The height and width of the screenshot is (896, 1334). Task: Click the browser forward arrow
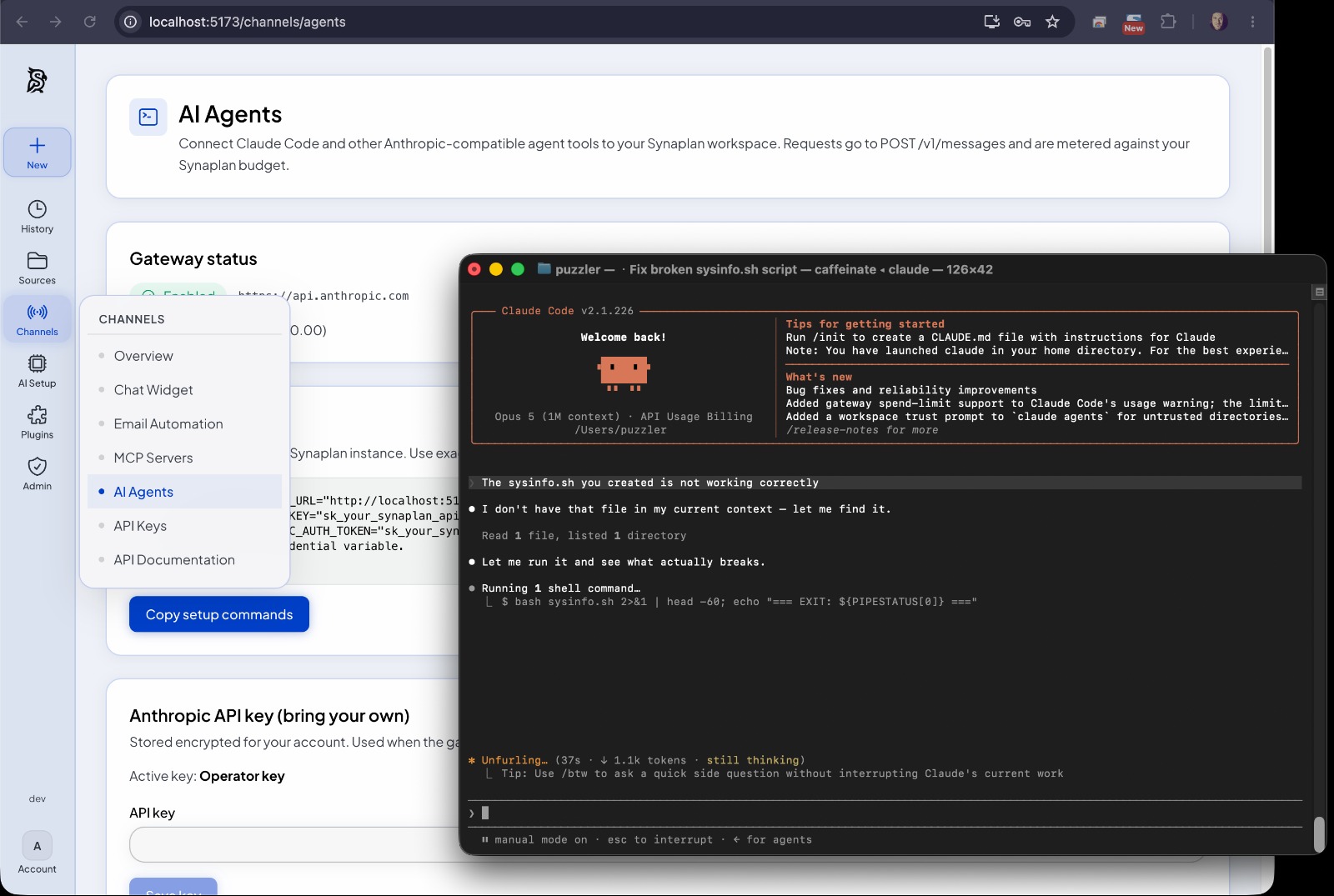(56, 22)
